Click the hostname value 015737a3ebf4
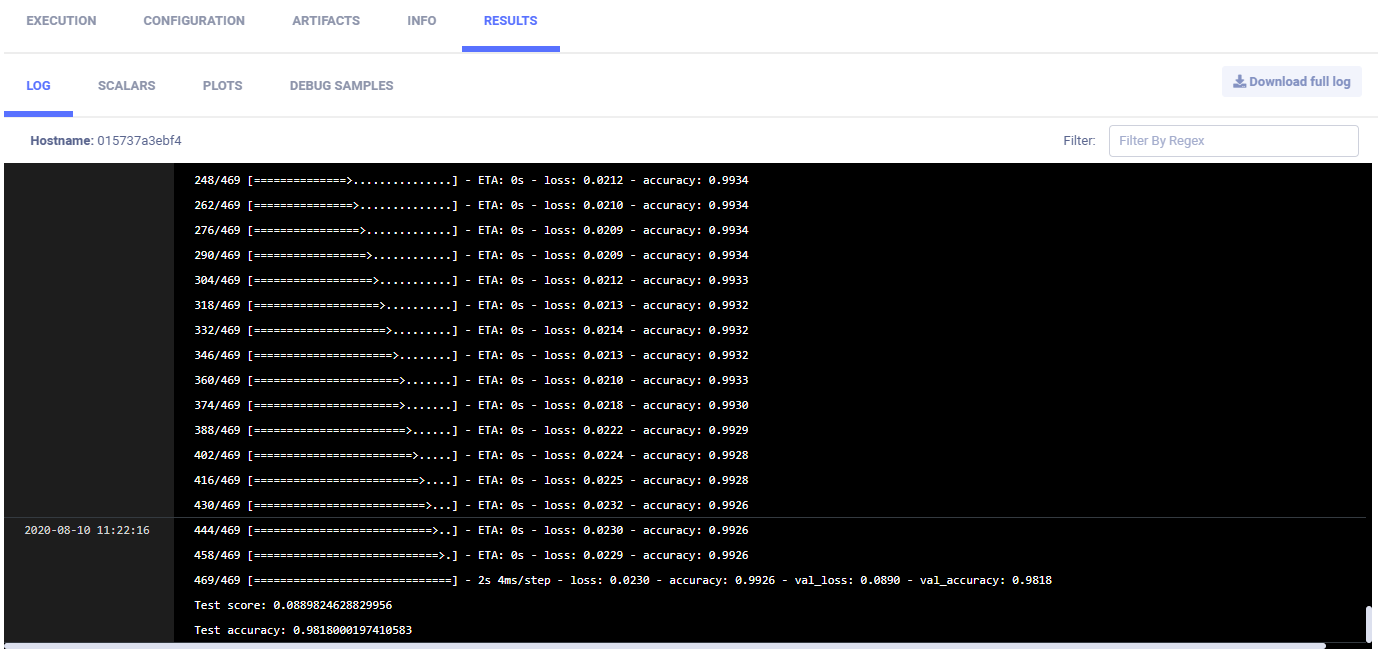This screenshot has height=653, width=1382. [139, 141]
